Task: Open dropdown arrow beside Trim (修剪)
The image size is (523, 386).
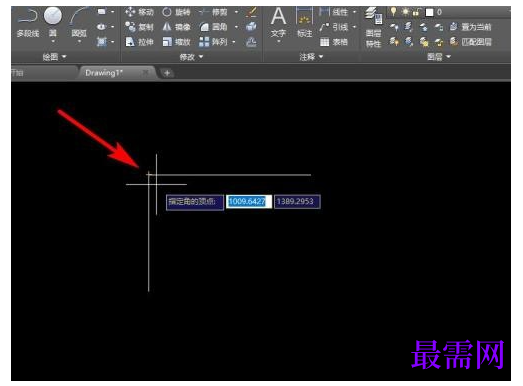Action: 236,12
